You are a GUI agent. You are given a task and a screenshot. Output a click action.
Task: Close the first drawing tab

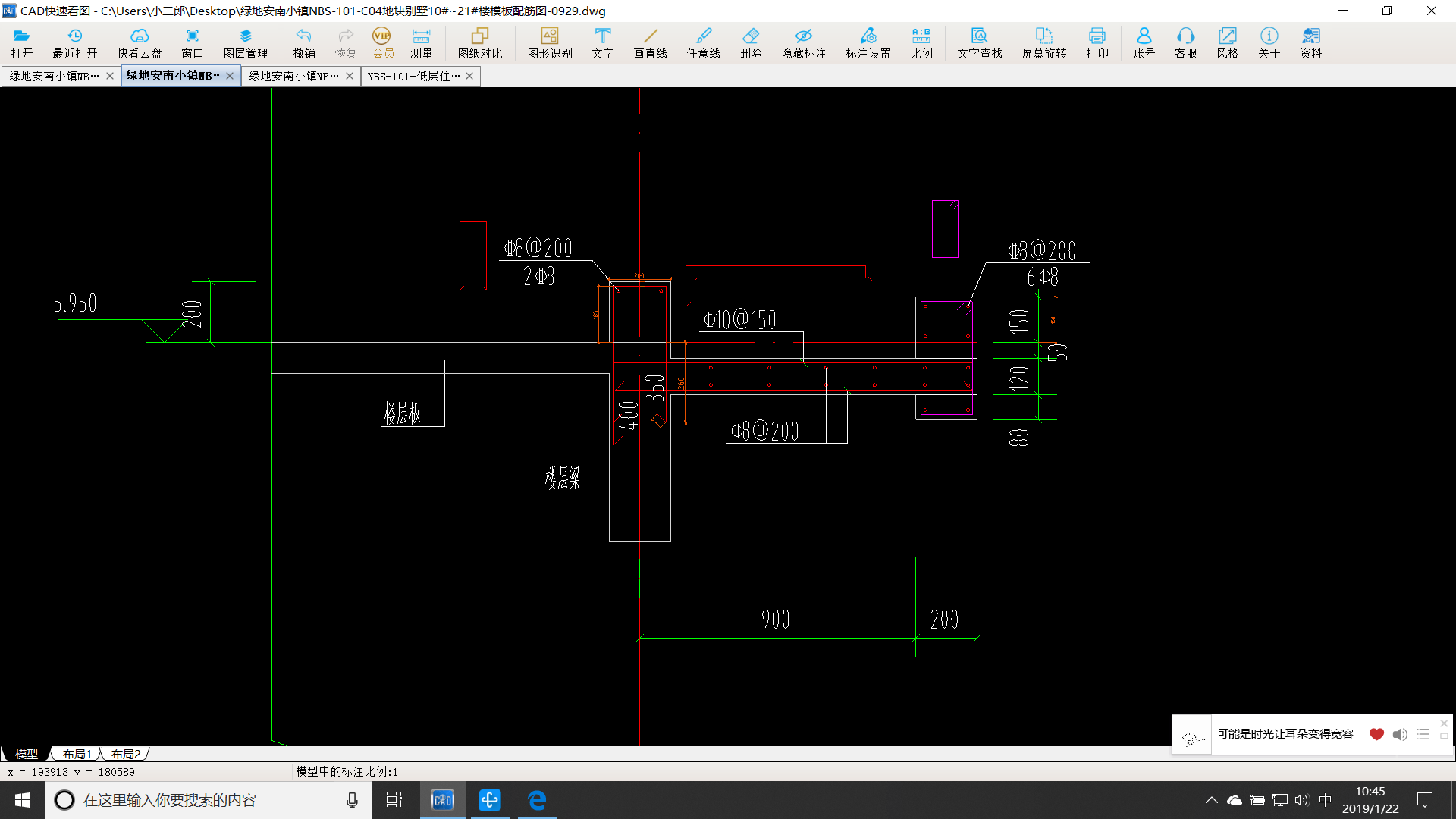(x=110, y=76)
